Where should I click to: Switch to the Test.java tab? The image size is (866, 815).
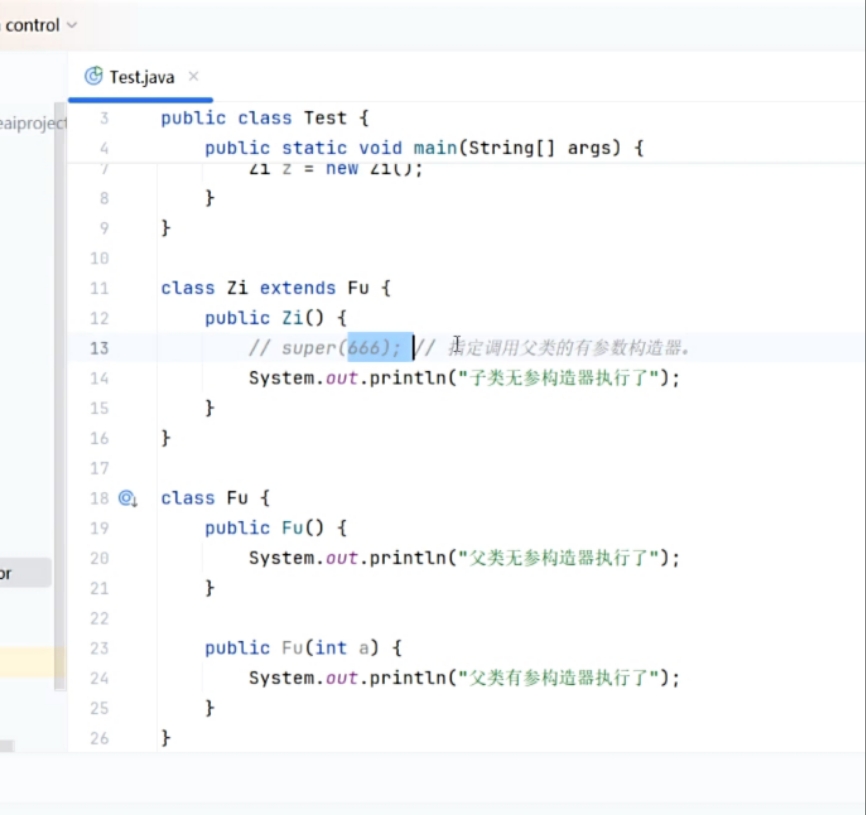pos(141,77)
